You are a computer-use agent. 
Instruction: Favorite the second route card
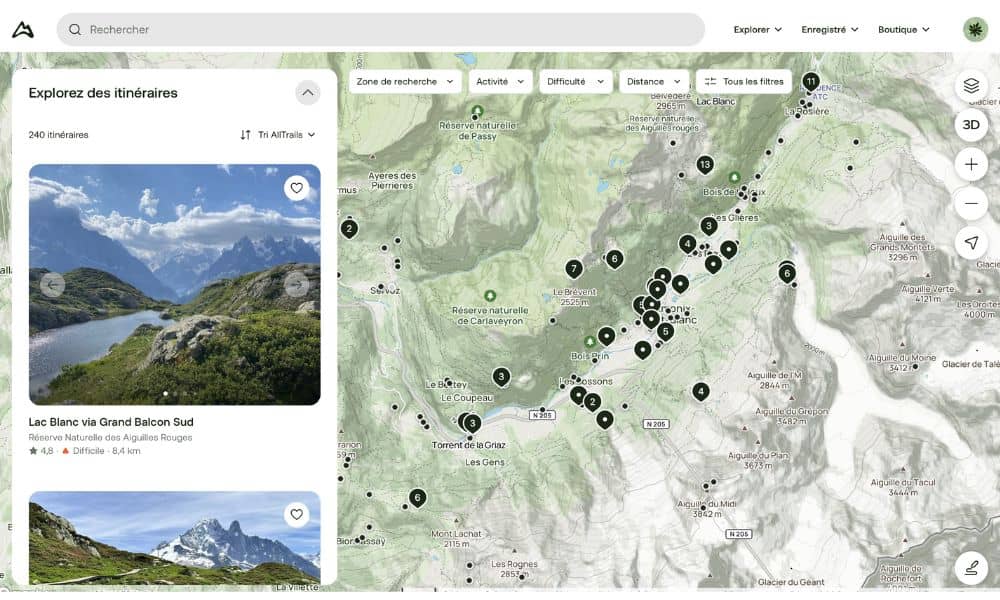click(x=296, y=515)
